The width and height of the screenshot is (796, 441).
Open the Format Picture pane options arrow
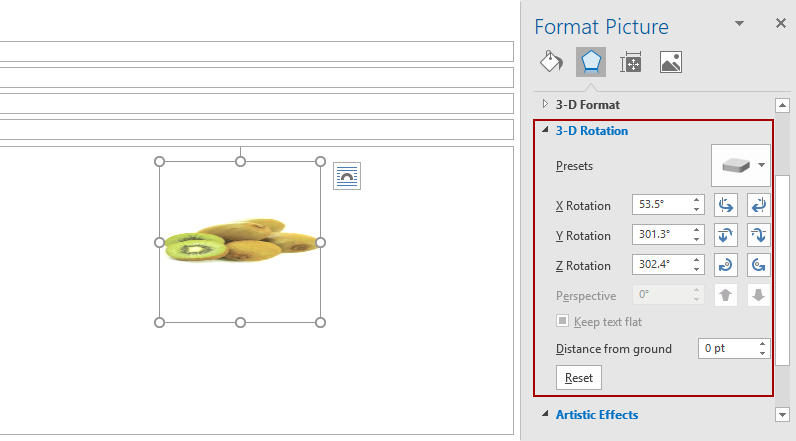[x=740, y=23]
